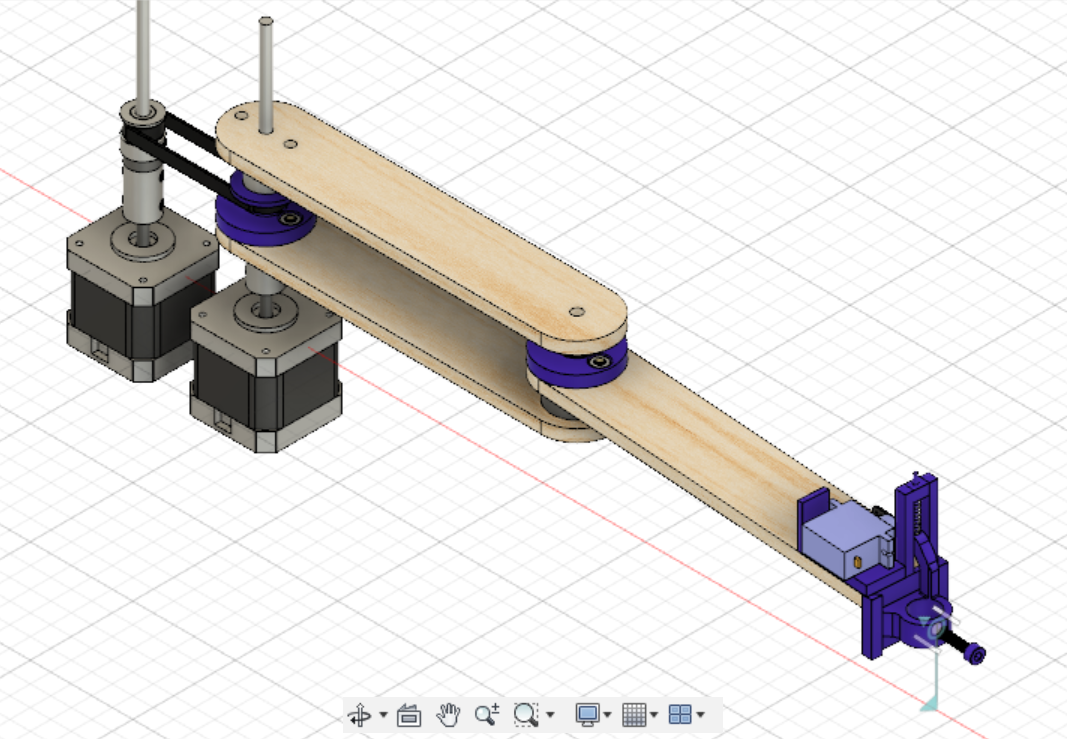The image size is (1067, 739).
Task: Activate the Zoom tool
Action: [x=487, y=715]
